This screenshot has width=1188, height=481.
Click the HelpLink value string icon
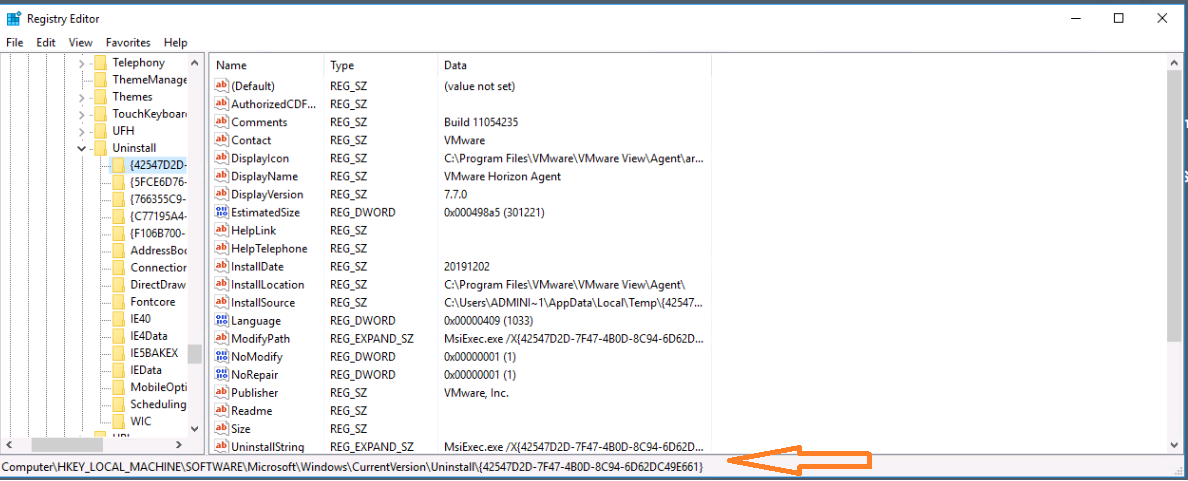tap(222, 230)
